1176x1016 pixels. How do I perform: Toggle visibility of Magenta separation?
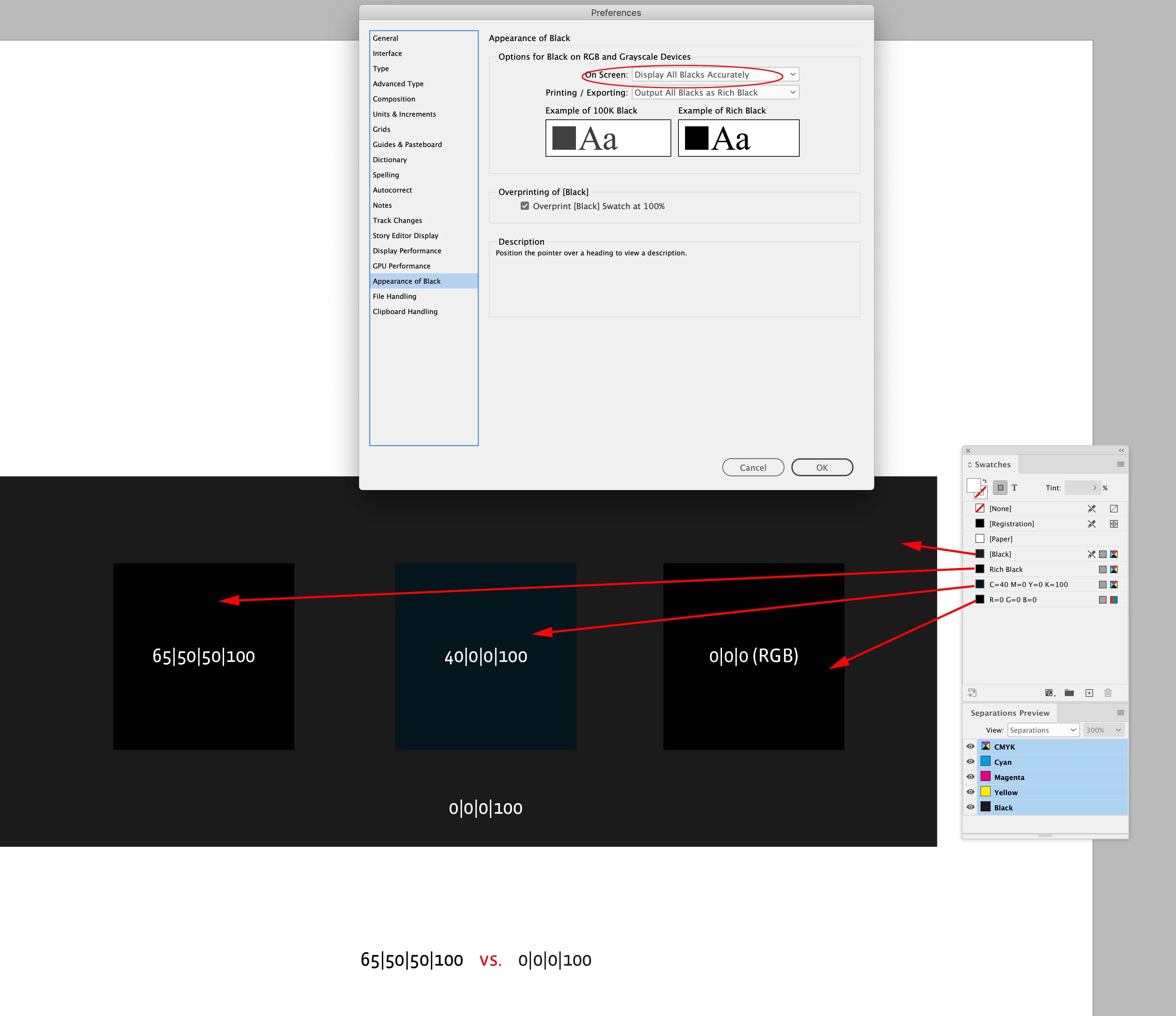pos(971,776)
